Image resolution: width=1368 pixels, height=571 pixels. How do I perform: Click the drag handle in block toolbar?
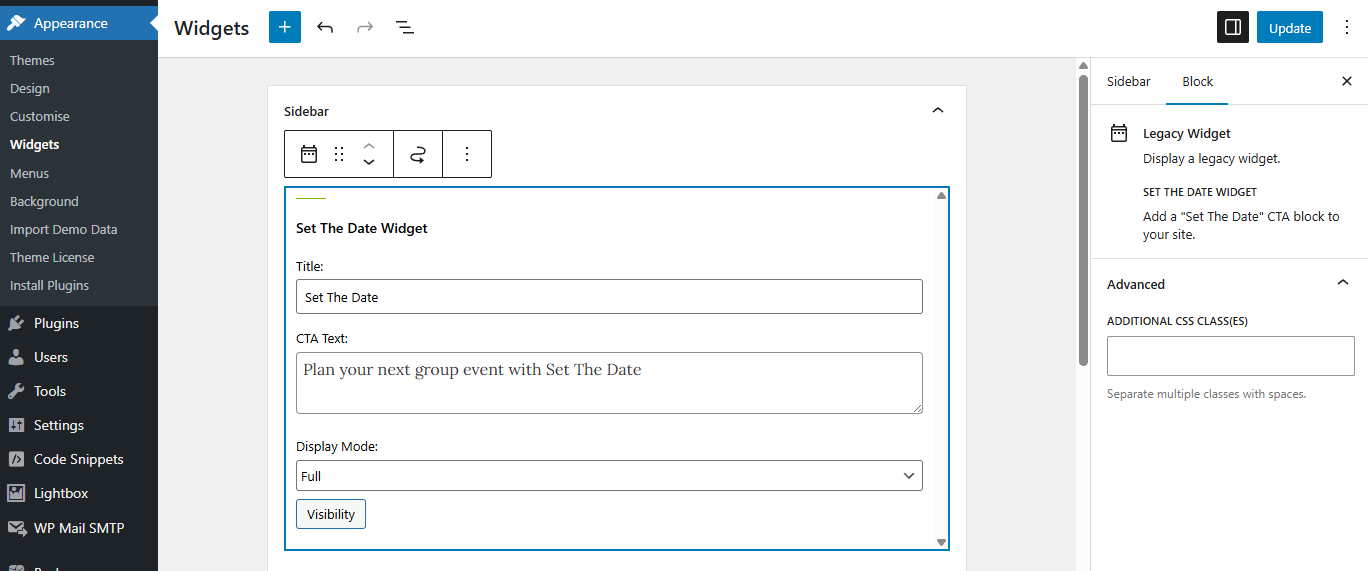[339, 154]
